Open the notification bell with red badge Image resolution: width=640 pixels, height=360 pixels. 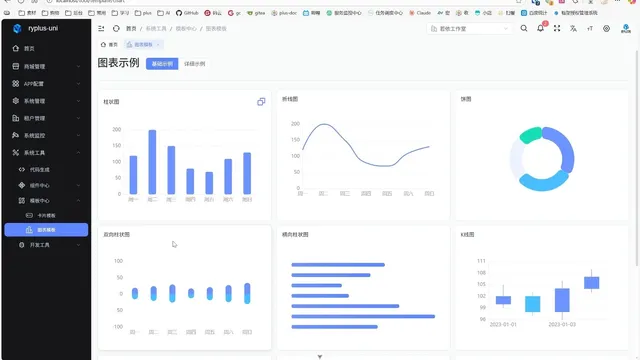click(541, 28)
